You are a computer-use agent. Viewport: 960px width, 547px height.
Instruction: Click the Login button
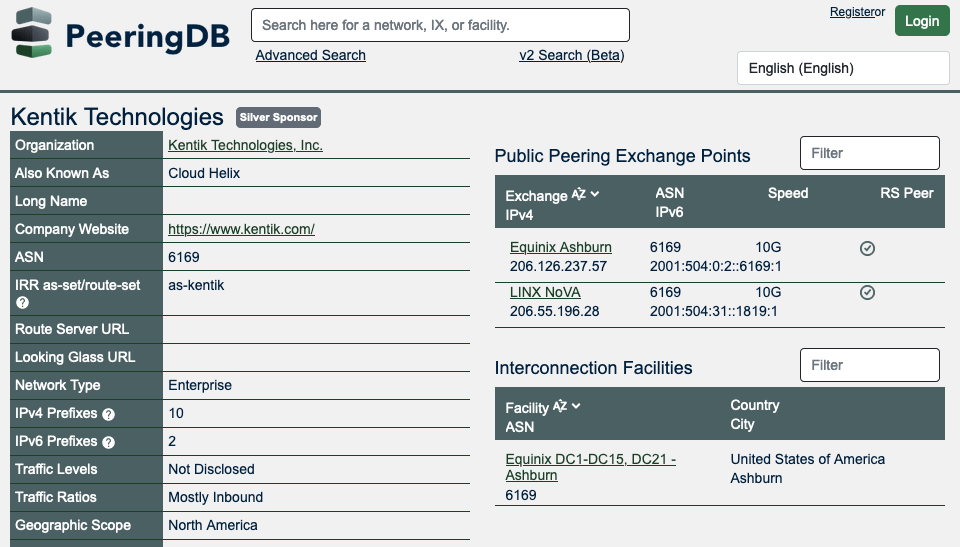[x=922, y=21]
